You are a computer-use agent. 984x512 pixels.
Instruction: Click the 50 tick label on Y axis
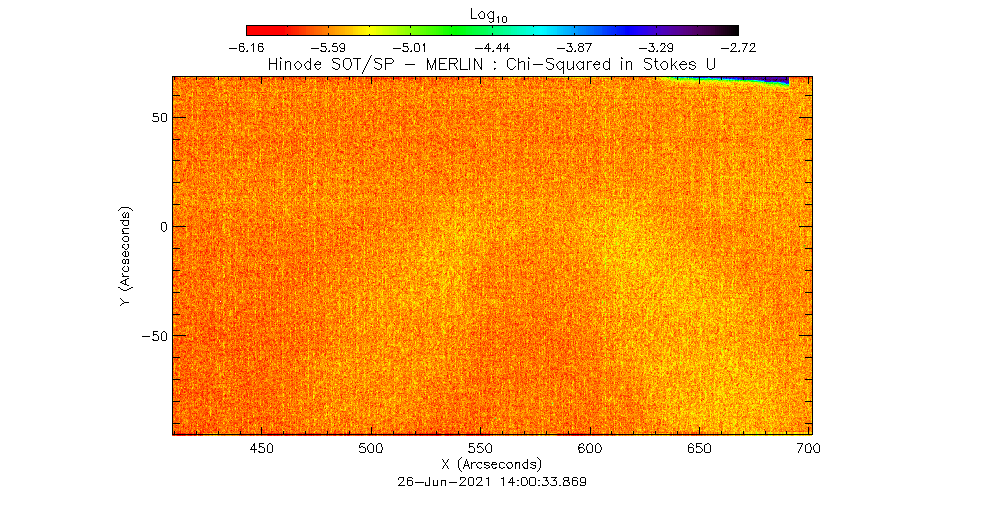pyautogui.click(x=157, y=117)
